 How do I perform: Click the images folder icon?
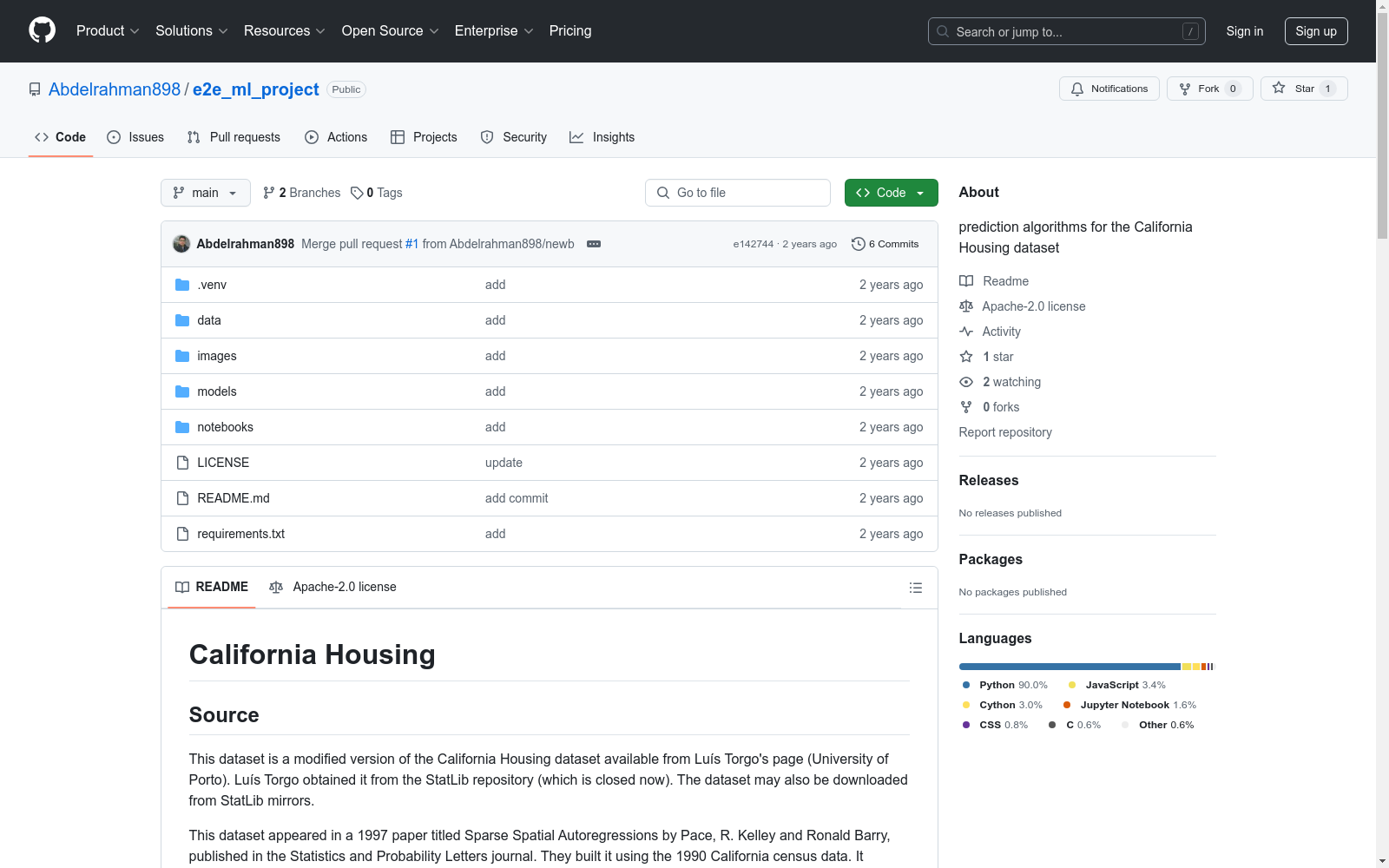[x=182, y=356]
